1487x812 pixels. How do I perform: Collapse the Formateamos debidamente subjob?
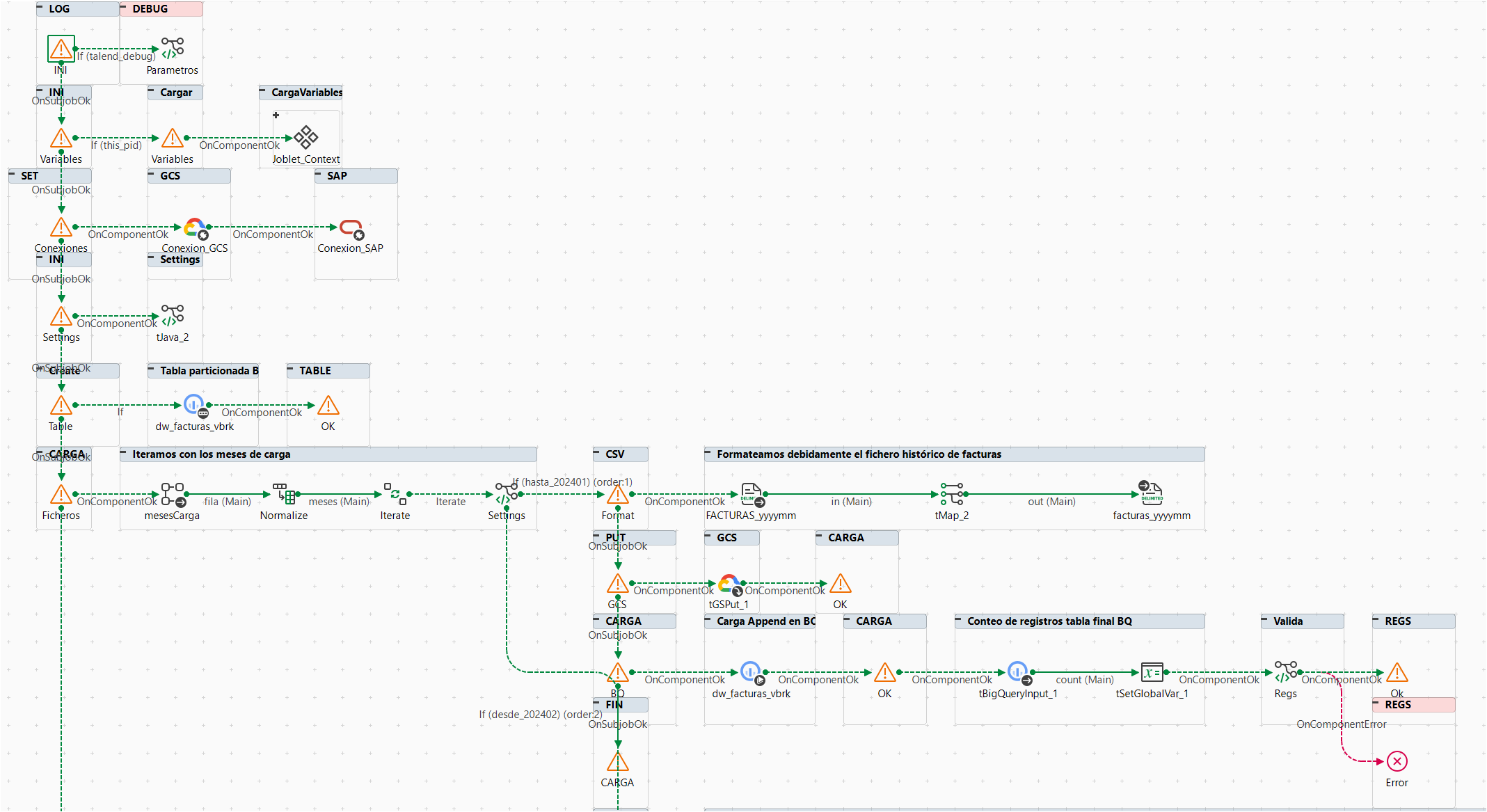(708, 452)
